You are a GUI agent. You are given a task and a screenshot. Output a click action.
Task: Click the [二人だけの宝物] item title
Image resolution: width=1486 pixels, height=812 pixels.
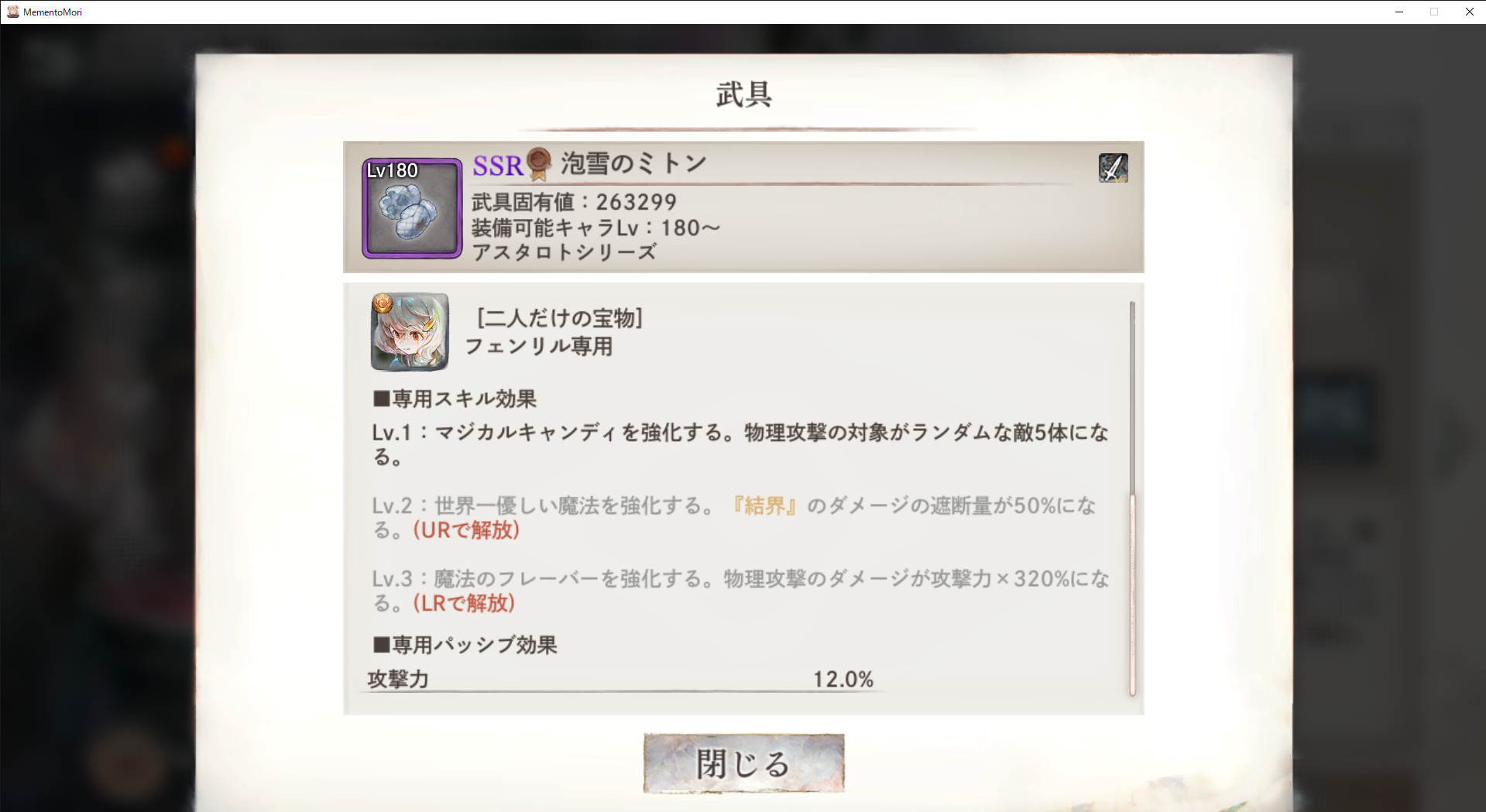pos(560,318)
